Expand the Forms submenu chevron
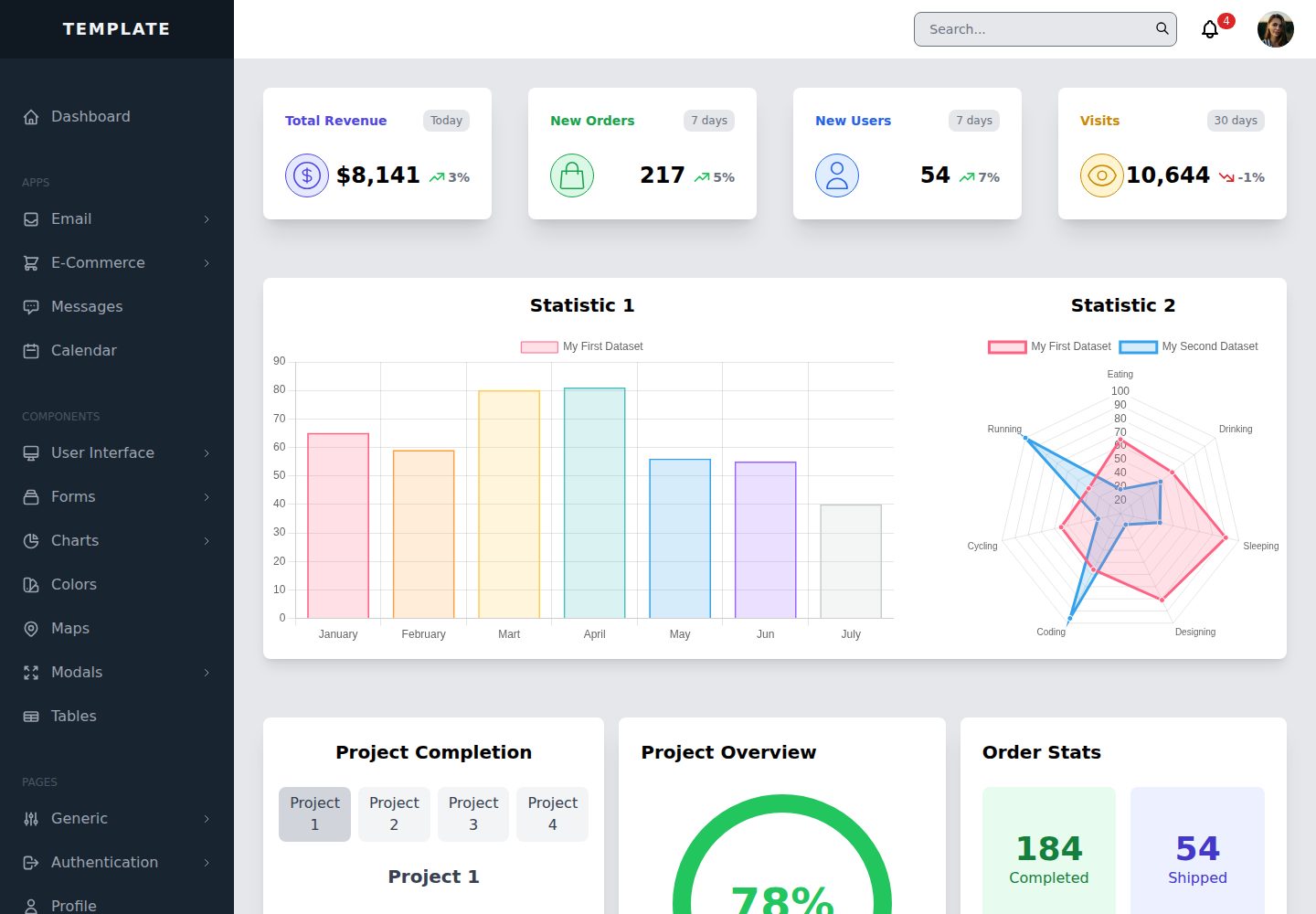The height and width of the screenshot is (914, 1316). pos(207,497)
